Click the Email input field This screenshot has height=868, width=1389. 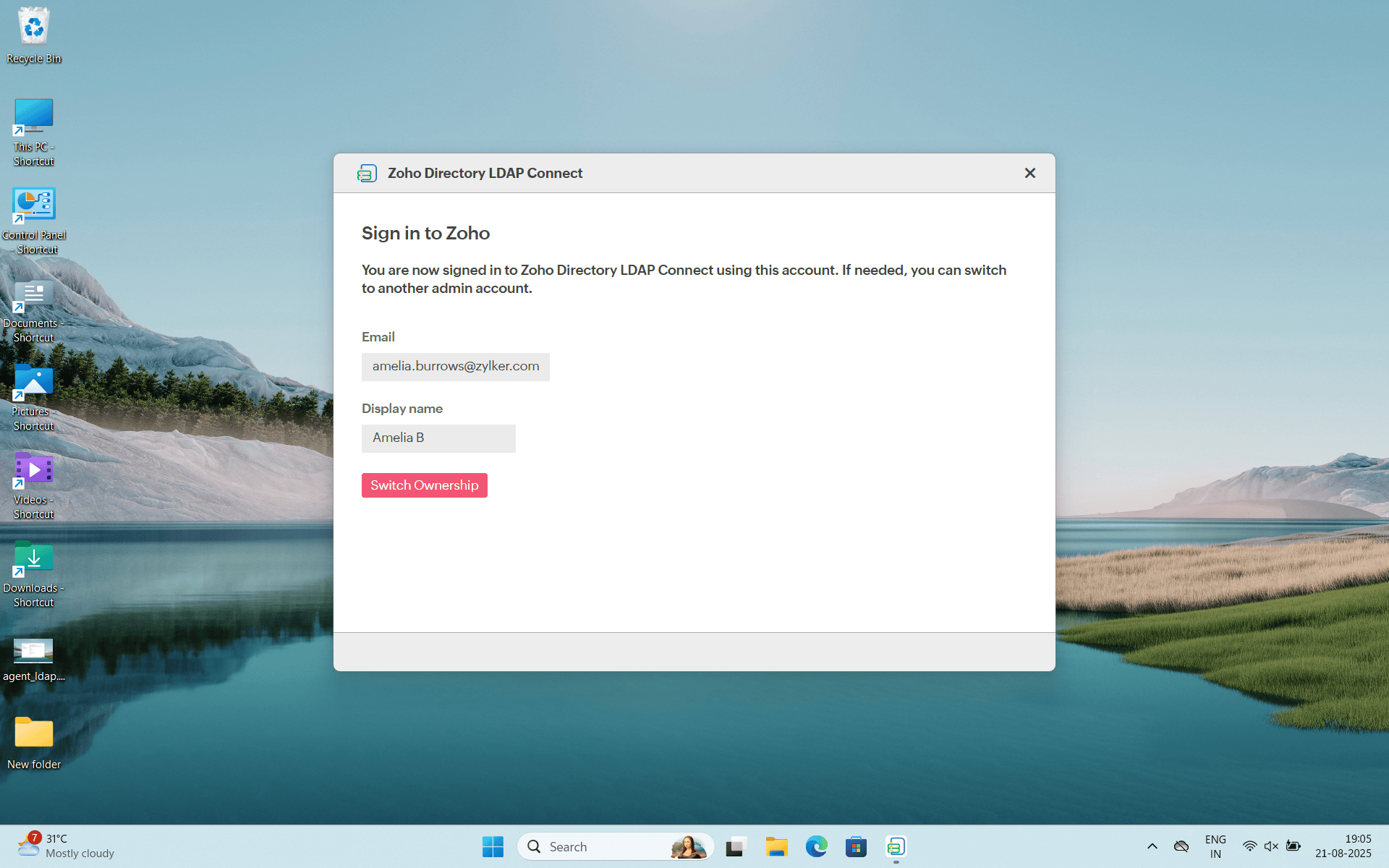(x=455, y=367)
